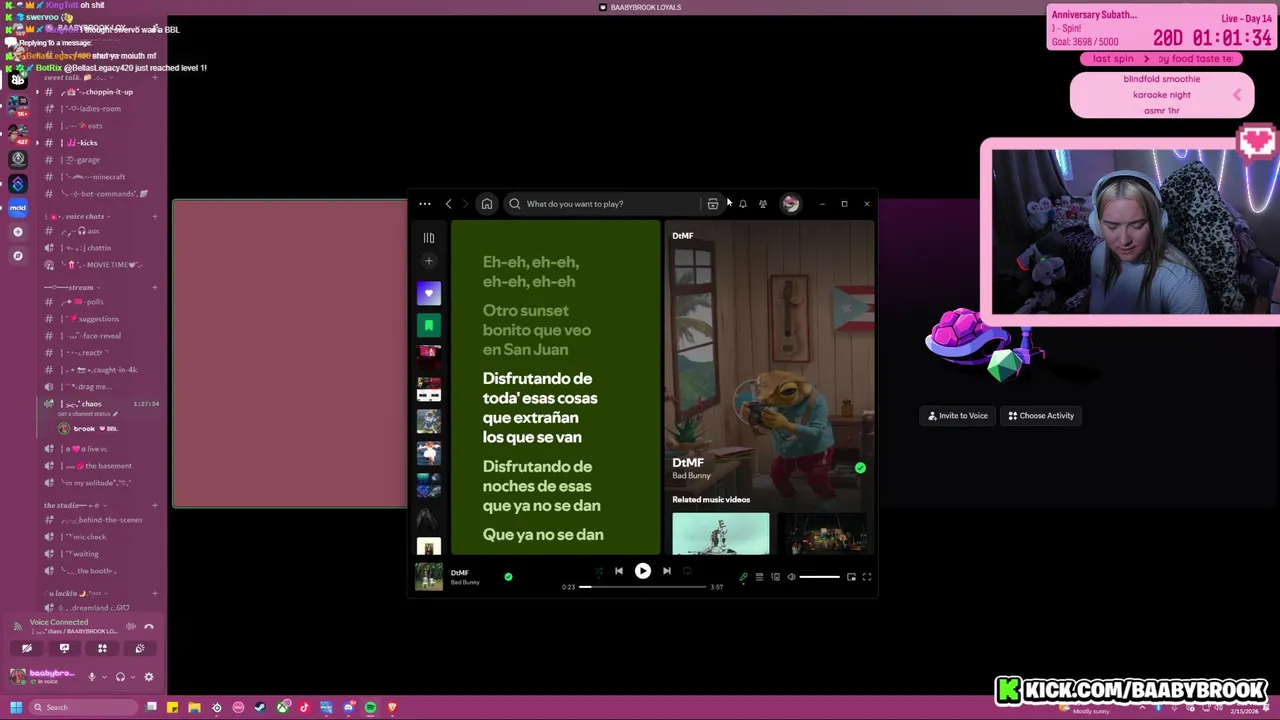This screenshot has width=1280, height=720.
Task: Open Discord User Settings gear
Action: point(149,677)
